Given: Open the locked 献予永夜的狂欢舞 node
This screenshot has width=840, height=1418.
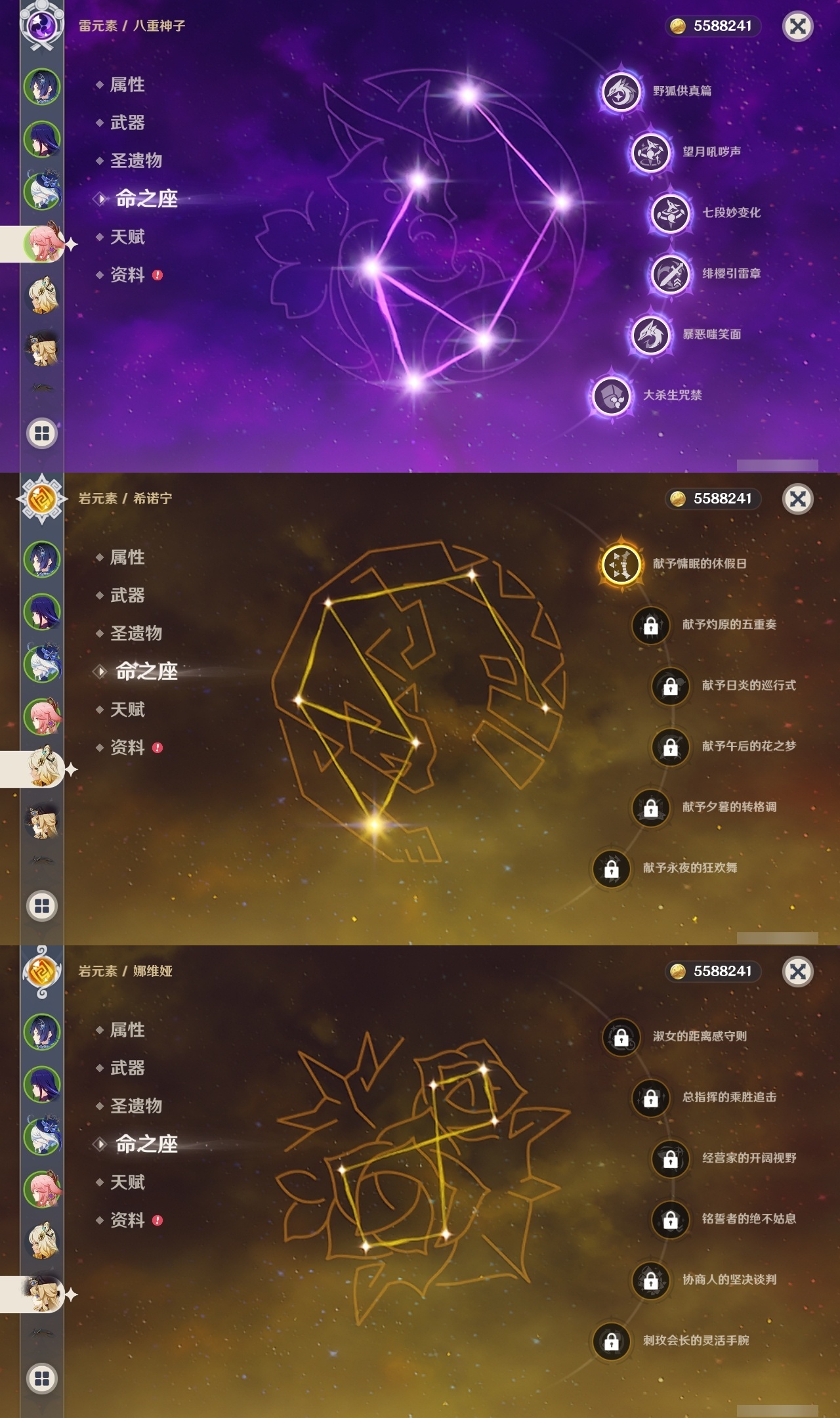Looking at the screenshot, I should (x=611, y=868).
